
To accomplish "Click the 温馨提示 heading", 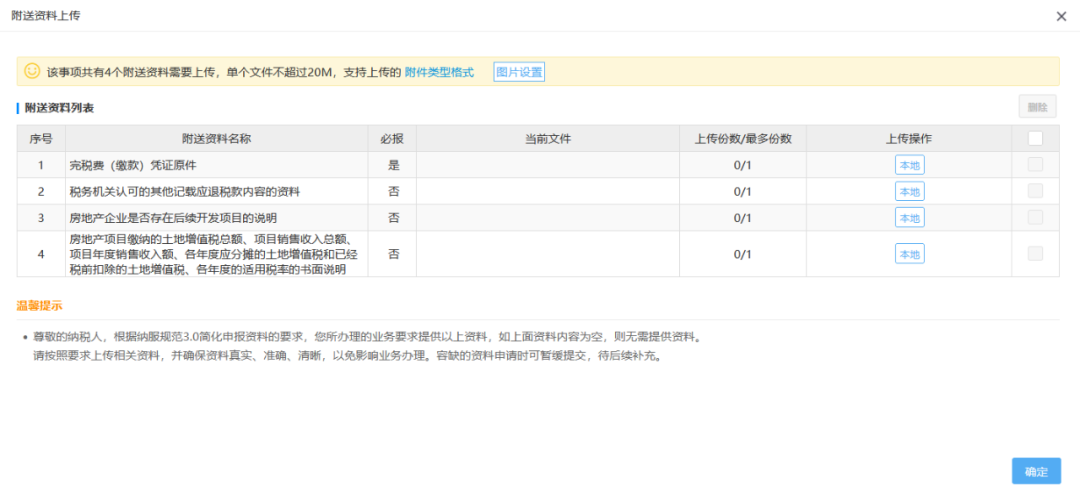I will point(40,305).
